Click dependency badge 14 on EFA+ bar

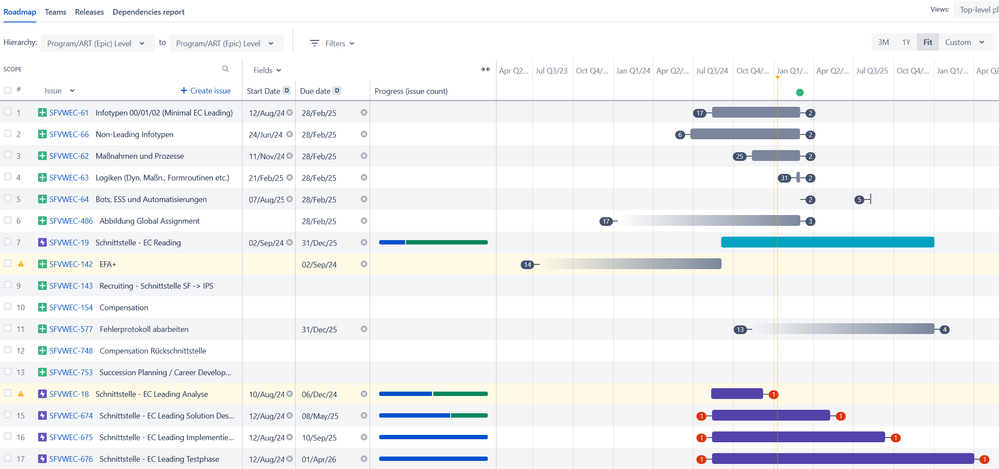point(527,264)
